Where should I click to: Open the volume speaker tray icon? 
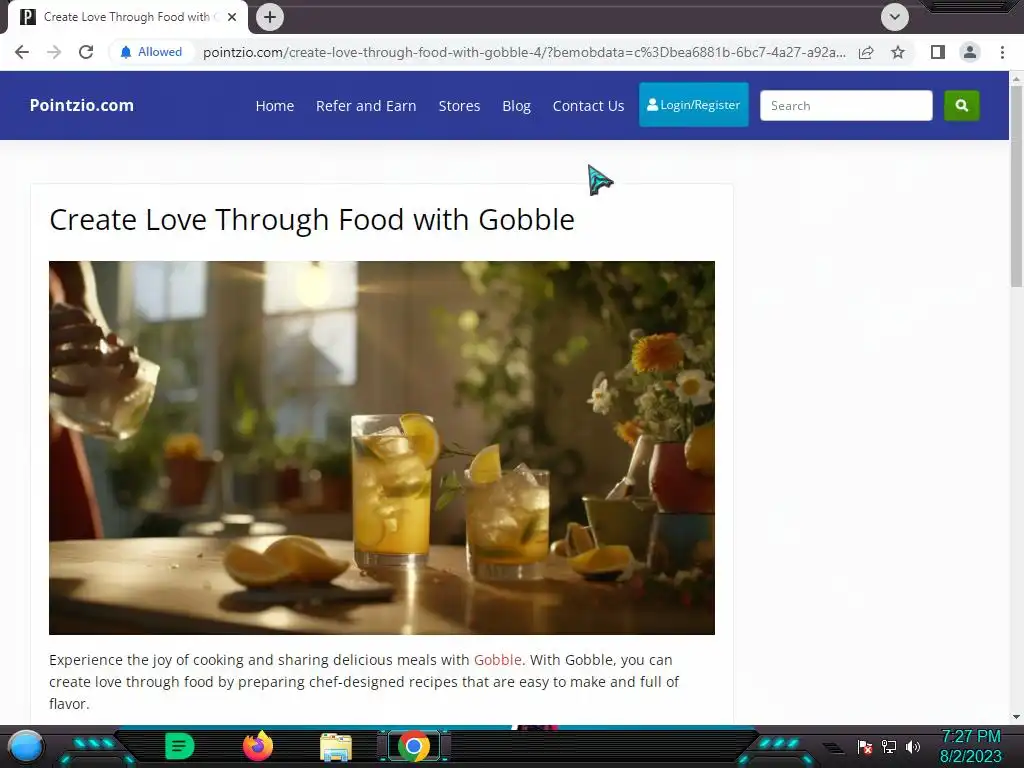pyautogui.click(x=913, y=747)
